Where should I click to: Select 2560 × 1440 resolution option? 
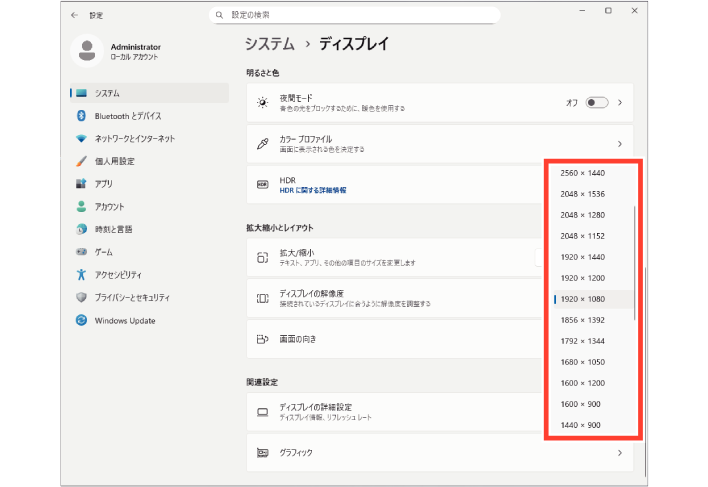583,173
